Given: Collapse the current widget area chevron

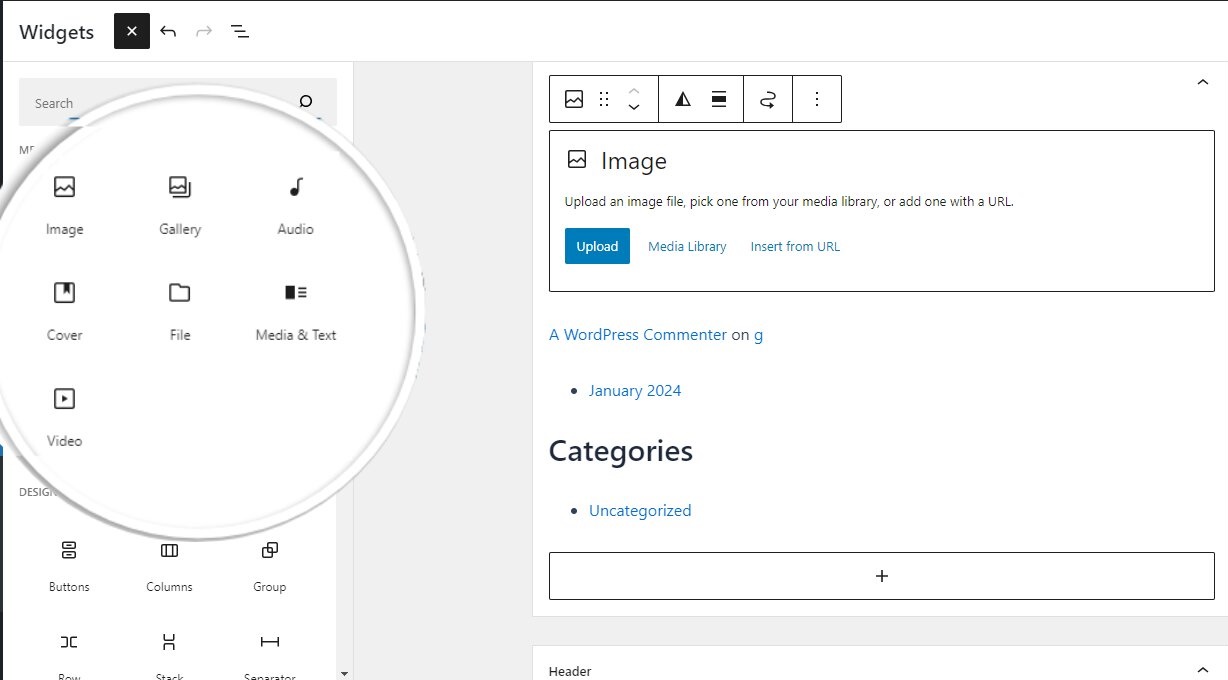Looking at the screenshot, I should (x=1203, y=83).
